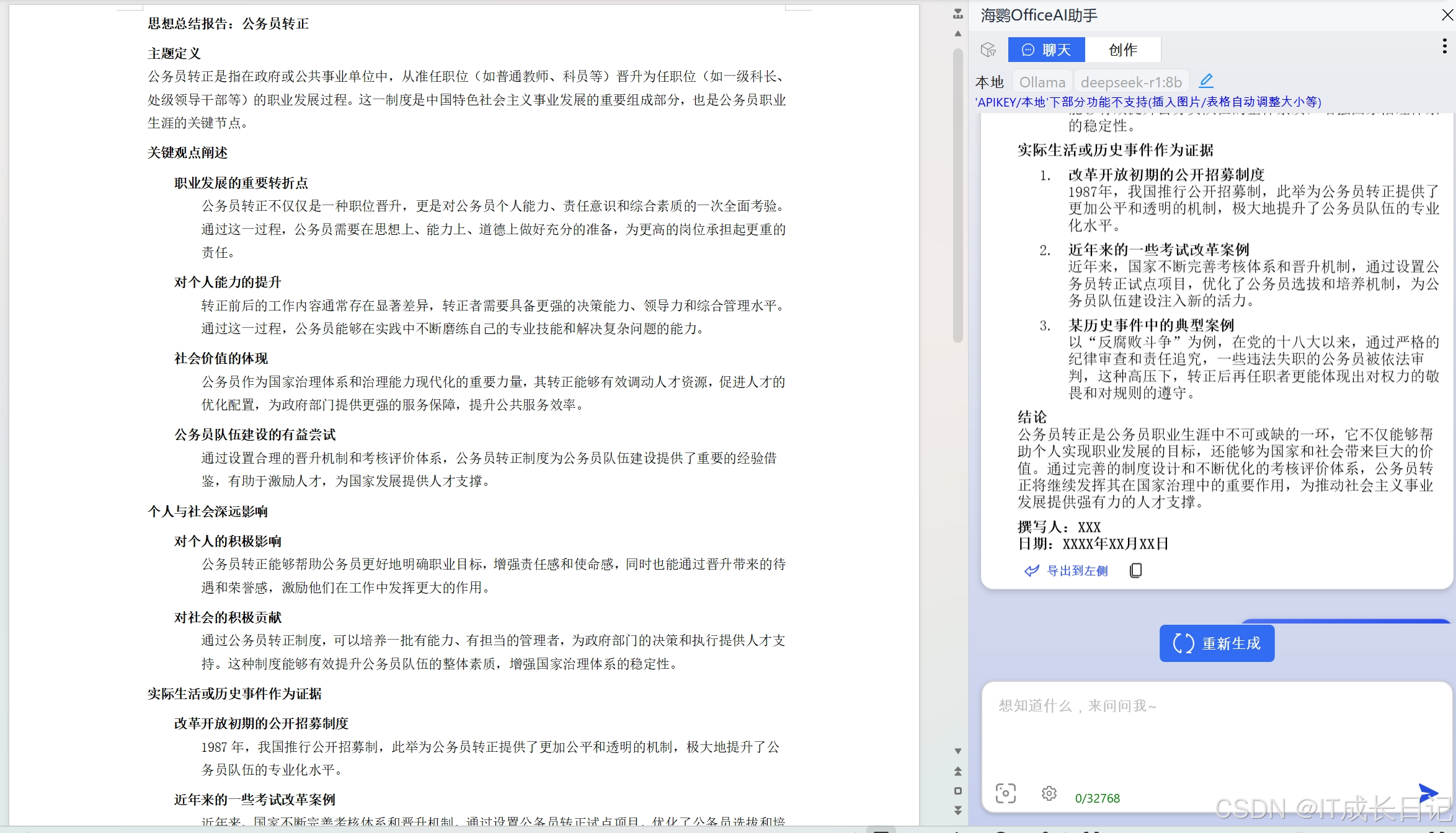Click scrollbar down arrow in document
The image size is (1456, 833).
[x=958, y=751]
